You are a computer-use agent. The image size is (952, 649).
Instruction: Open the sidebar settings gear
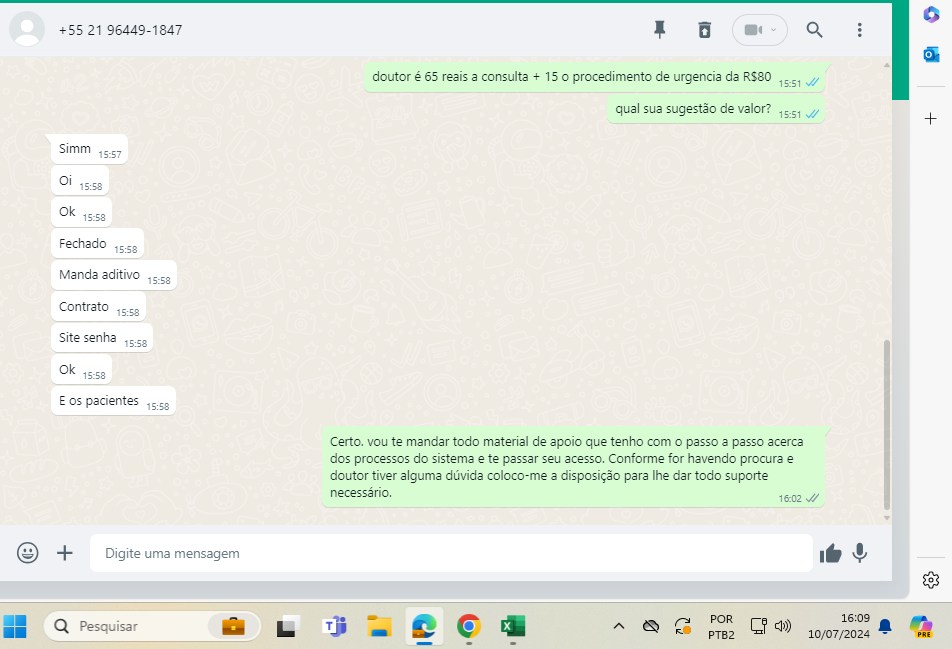tap(931, 580)
